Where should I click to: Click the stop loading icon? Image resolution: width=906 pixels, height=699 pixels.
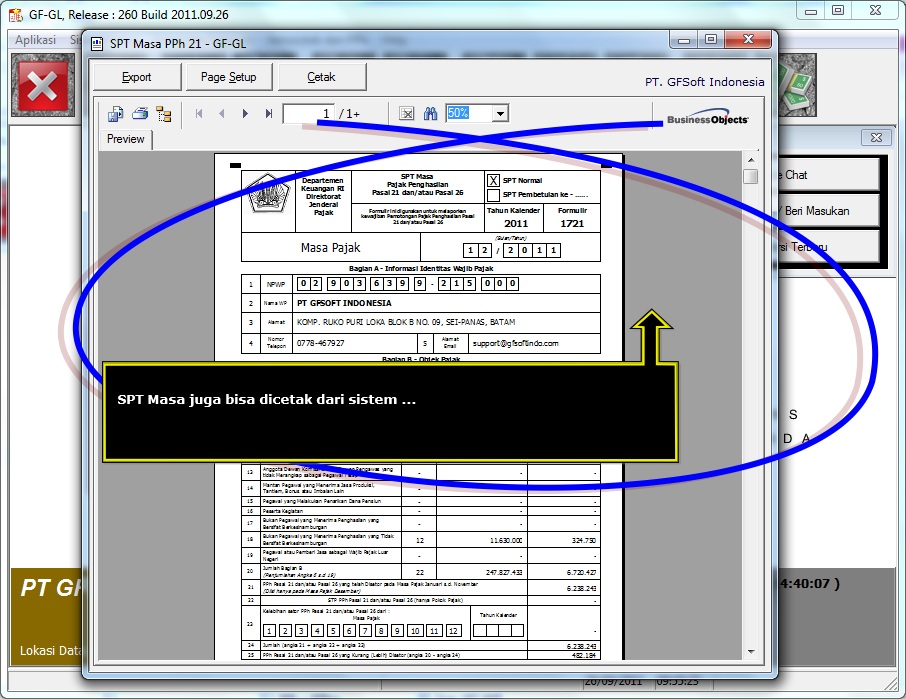click(407, 114)
